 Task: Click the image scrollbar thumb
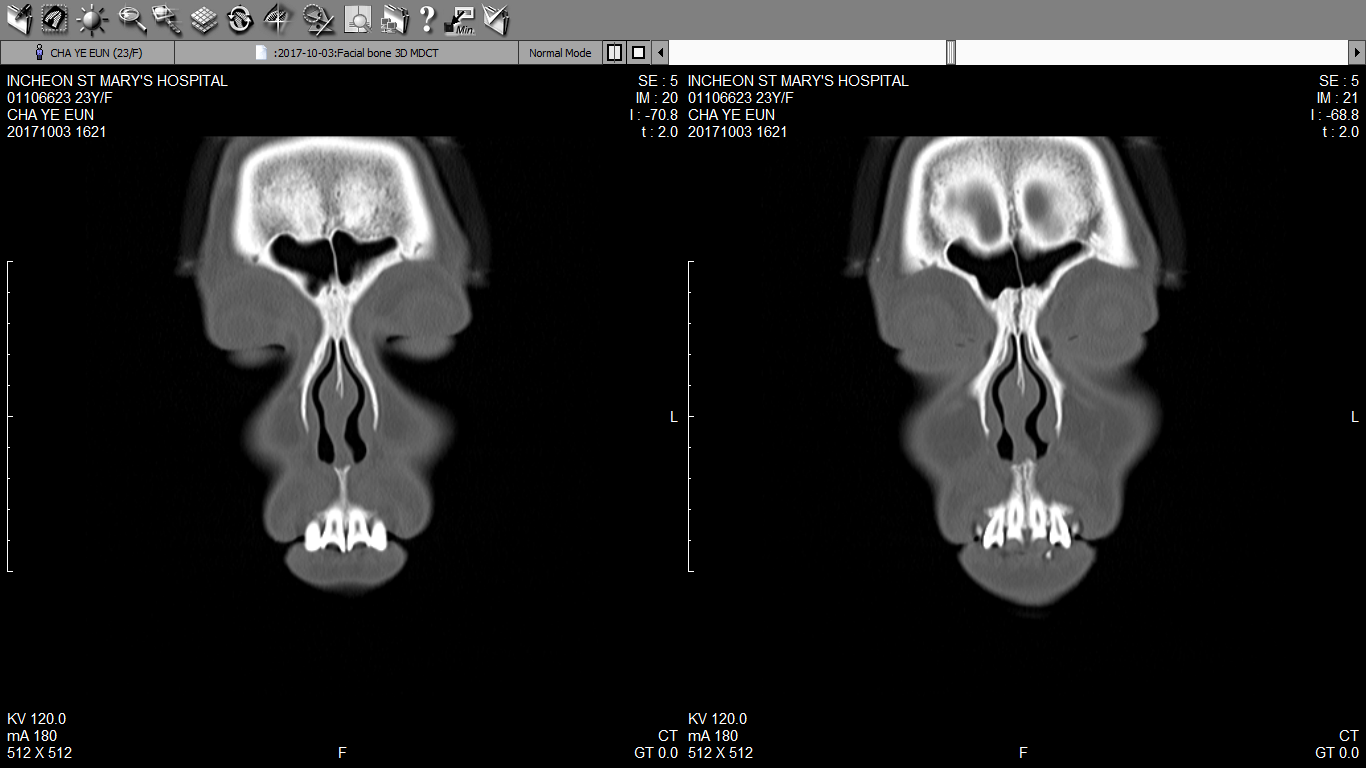(950, 52)
